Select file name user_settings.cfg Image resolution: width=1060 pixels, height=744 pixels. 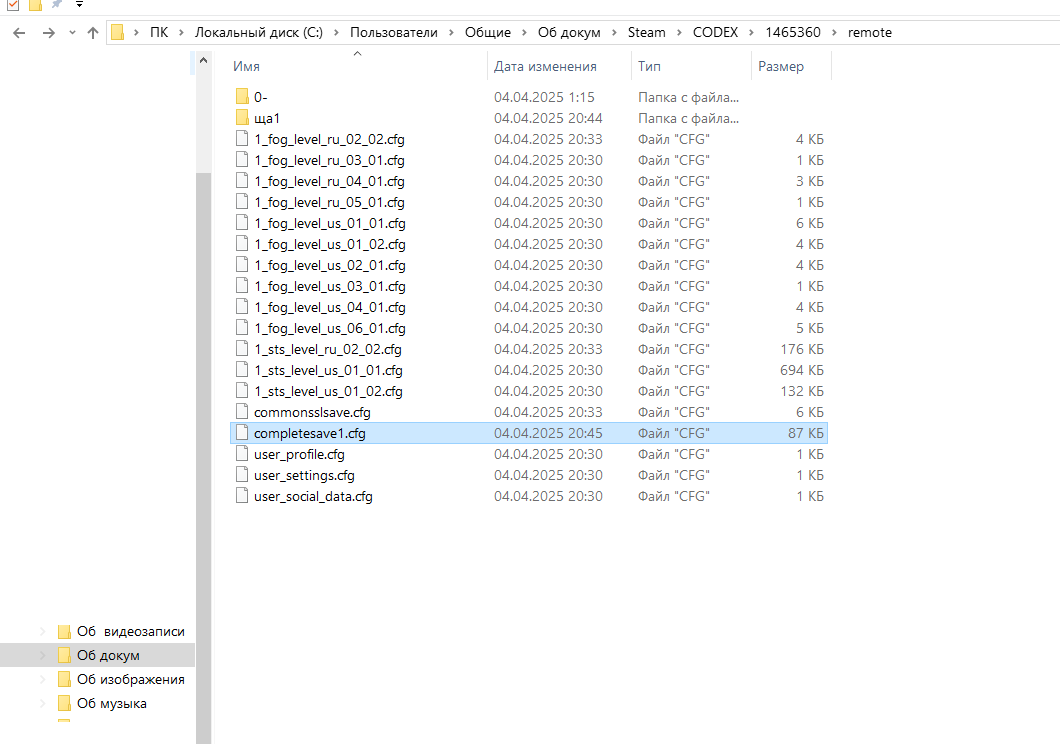[304, 475]
